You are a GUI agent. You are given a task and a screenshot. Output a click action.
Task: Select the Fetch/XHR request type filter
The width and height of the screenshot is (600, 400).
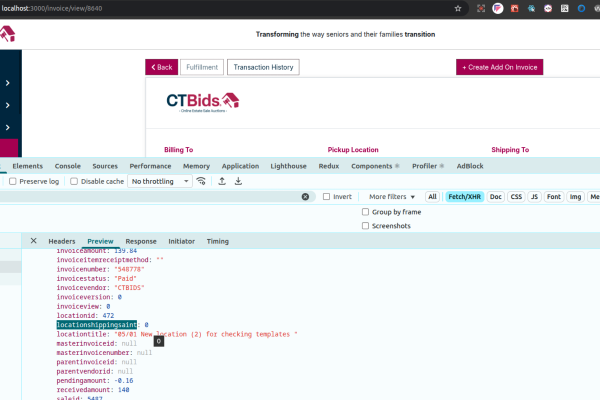463,197
